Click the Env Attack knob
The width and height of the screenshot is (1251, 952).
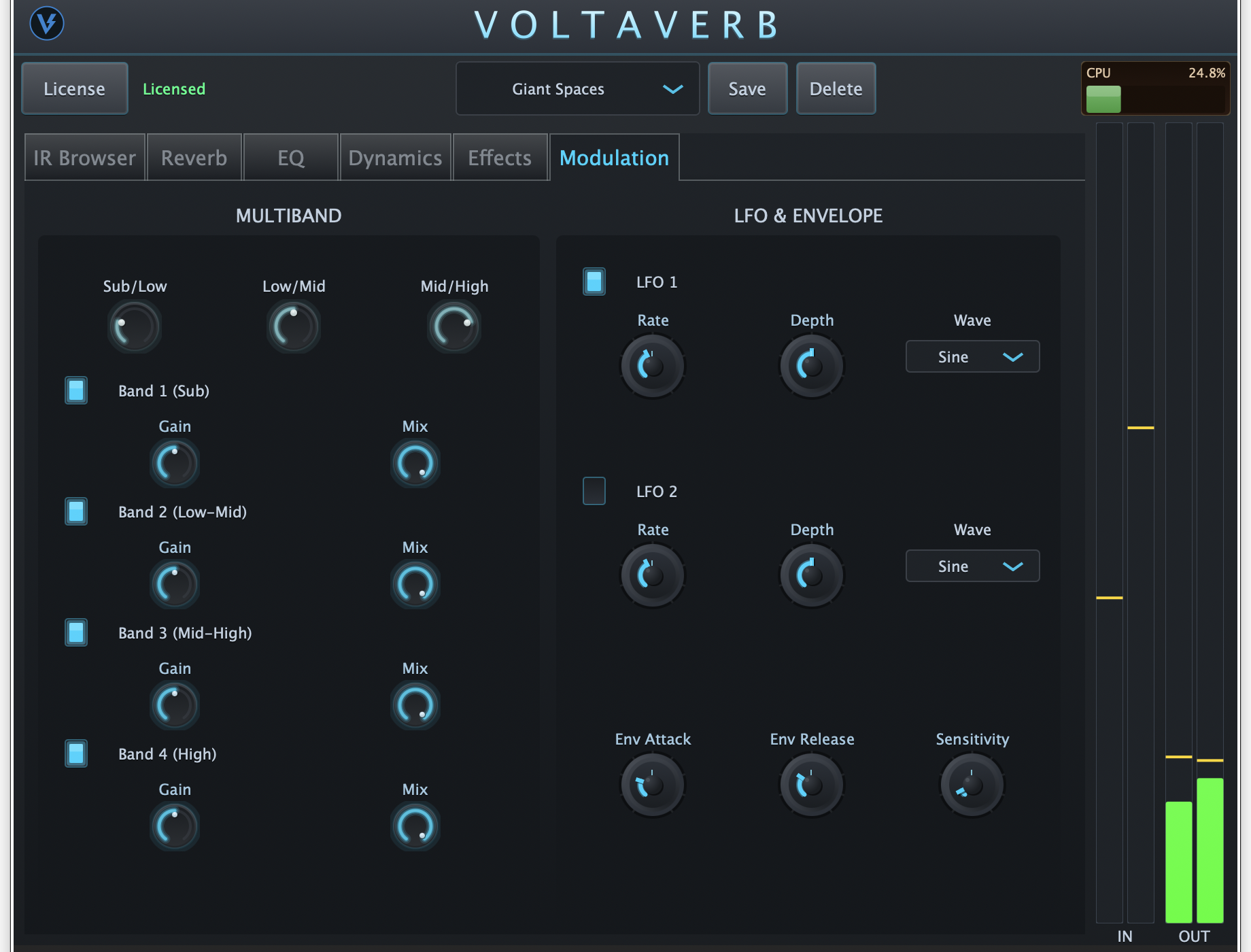[651, 784]
